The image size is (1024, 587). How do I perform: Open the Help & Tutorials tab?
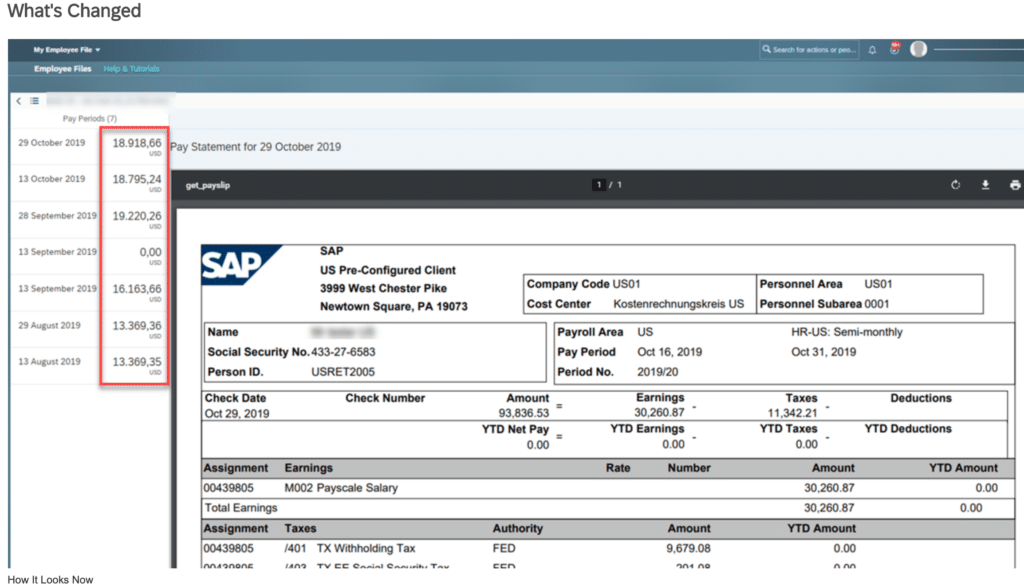[130, 69]
